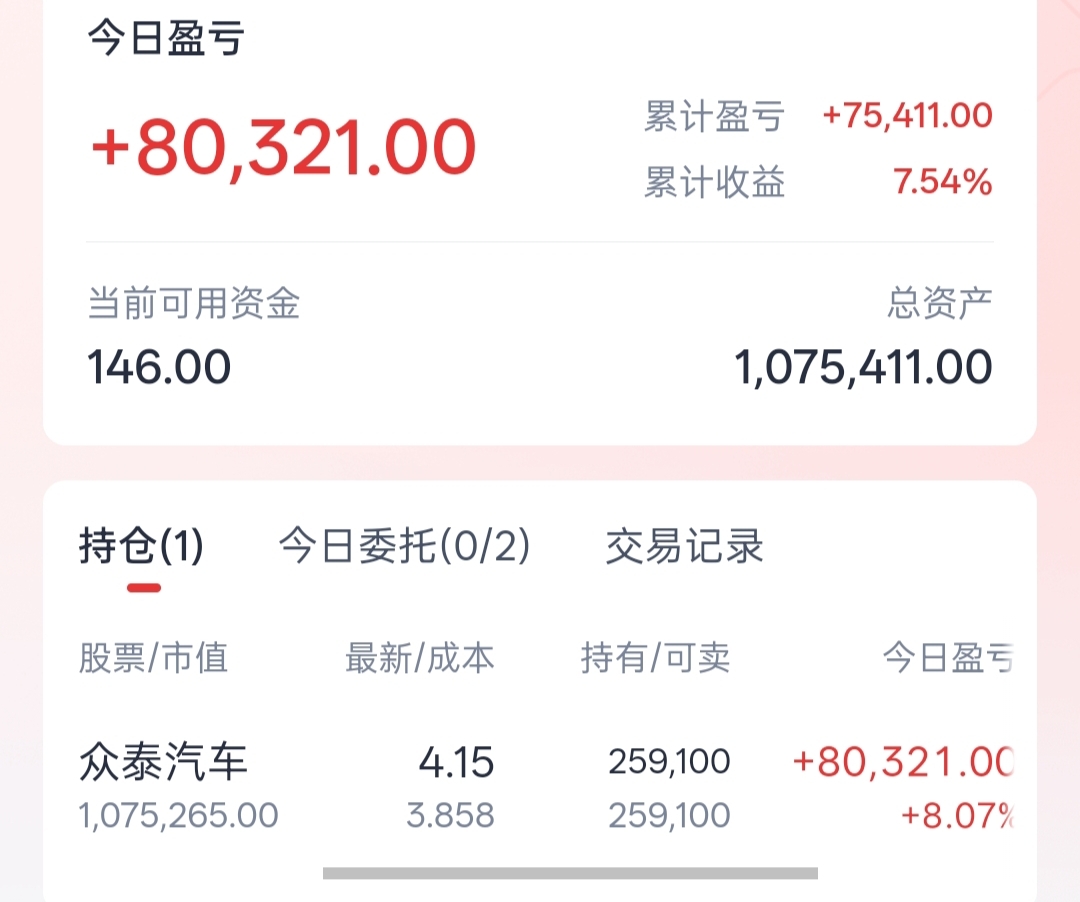Viewport: 1080px width, 902px height.
Task: Click the +75,411.00 cumulative profit value
Action: [907, 116]
